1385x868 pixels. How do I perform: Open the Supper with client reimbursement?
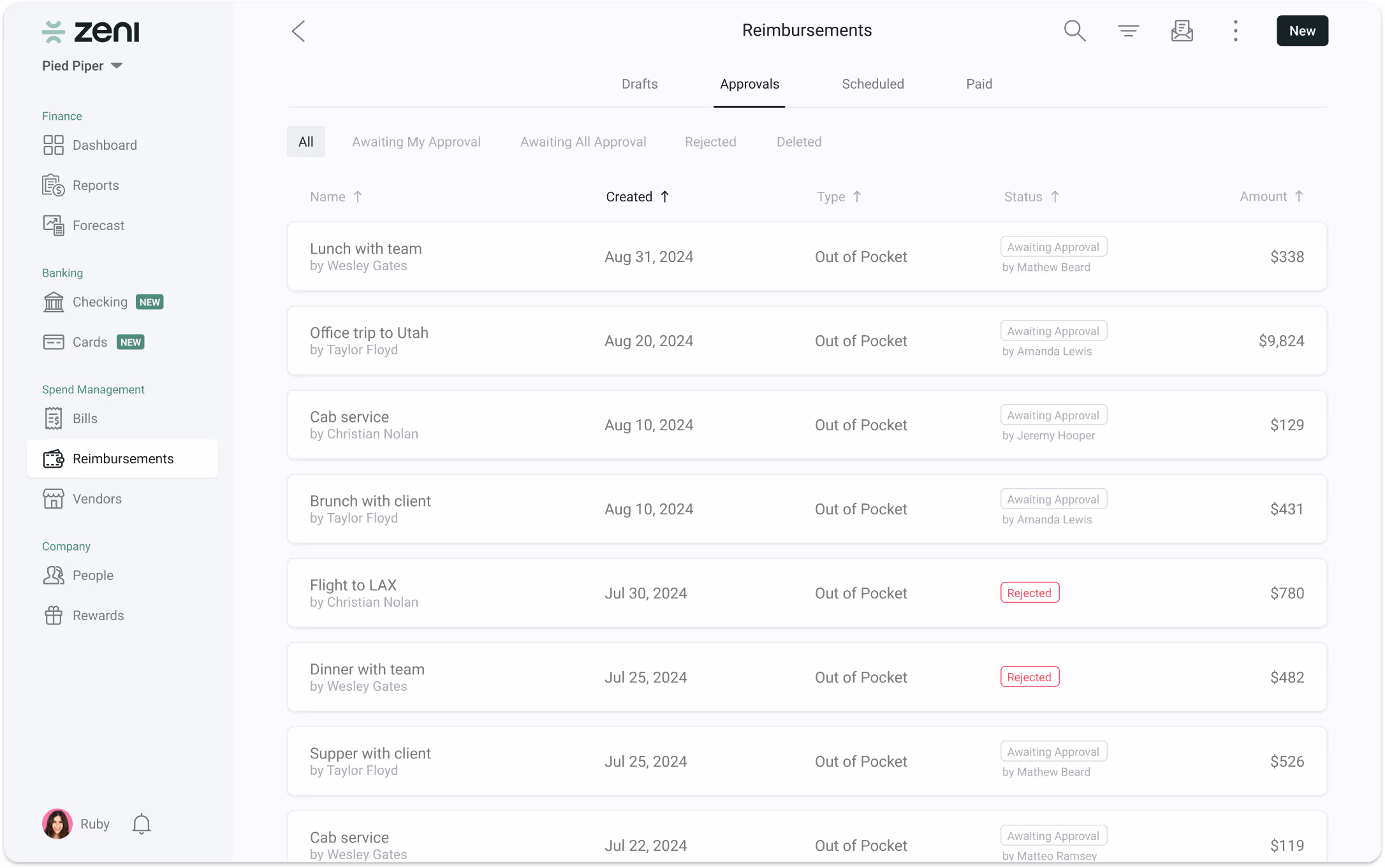[x=807, y=761]
